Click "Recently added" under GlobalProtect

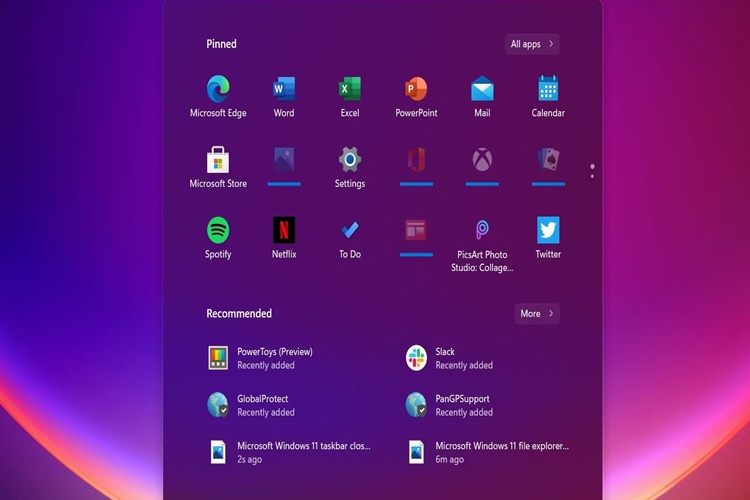pyautogui.click(x=266, y=412)
